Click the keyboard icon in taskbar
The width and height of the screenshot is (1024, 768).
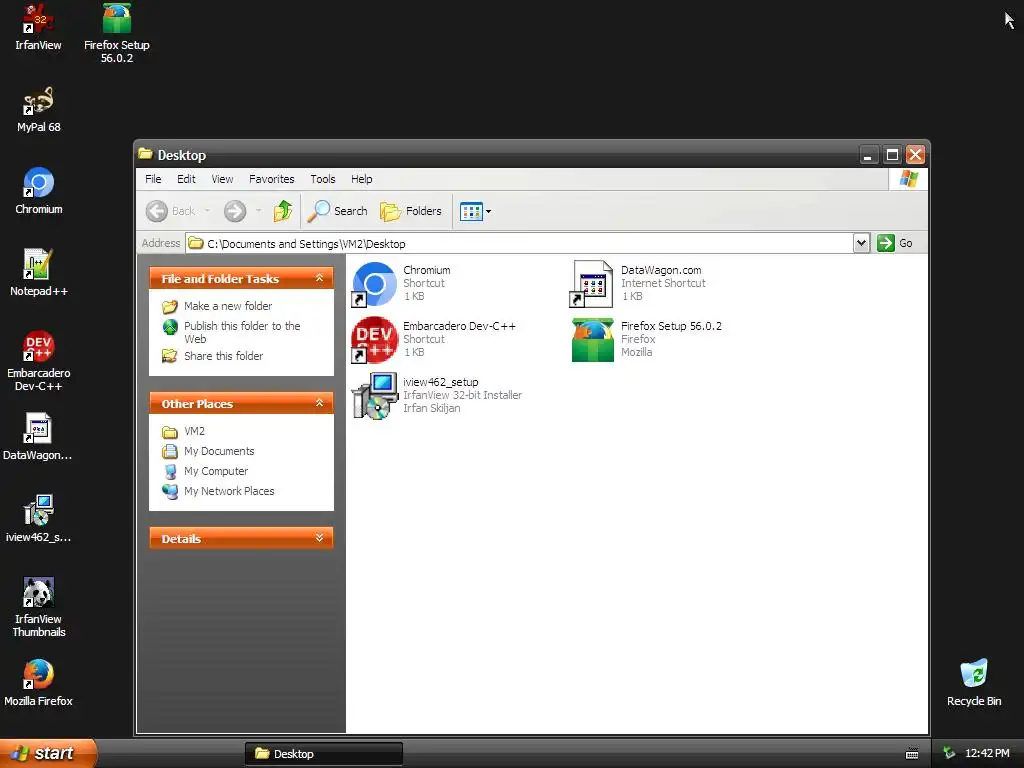[912, 754]
